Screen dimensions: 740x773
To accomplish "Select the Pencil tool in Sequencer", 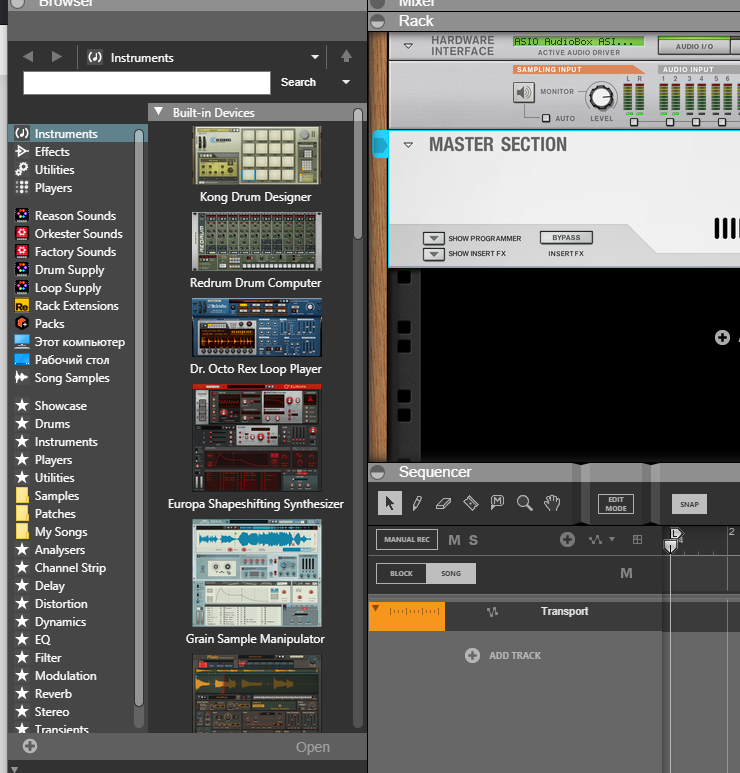I will point(417,503).
